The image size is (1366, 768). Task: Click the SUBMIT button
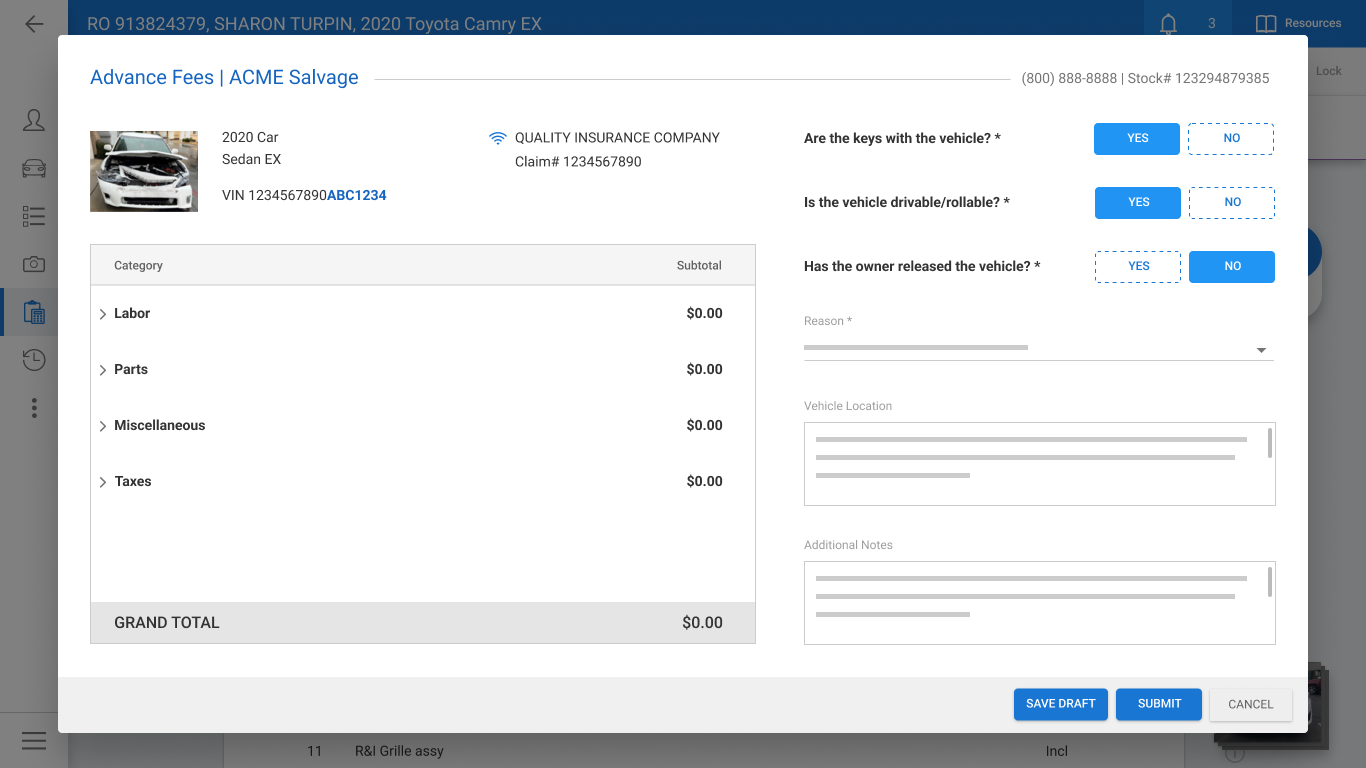[x=1160, y=704]
